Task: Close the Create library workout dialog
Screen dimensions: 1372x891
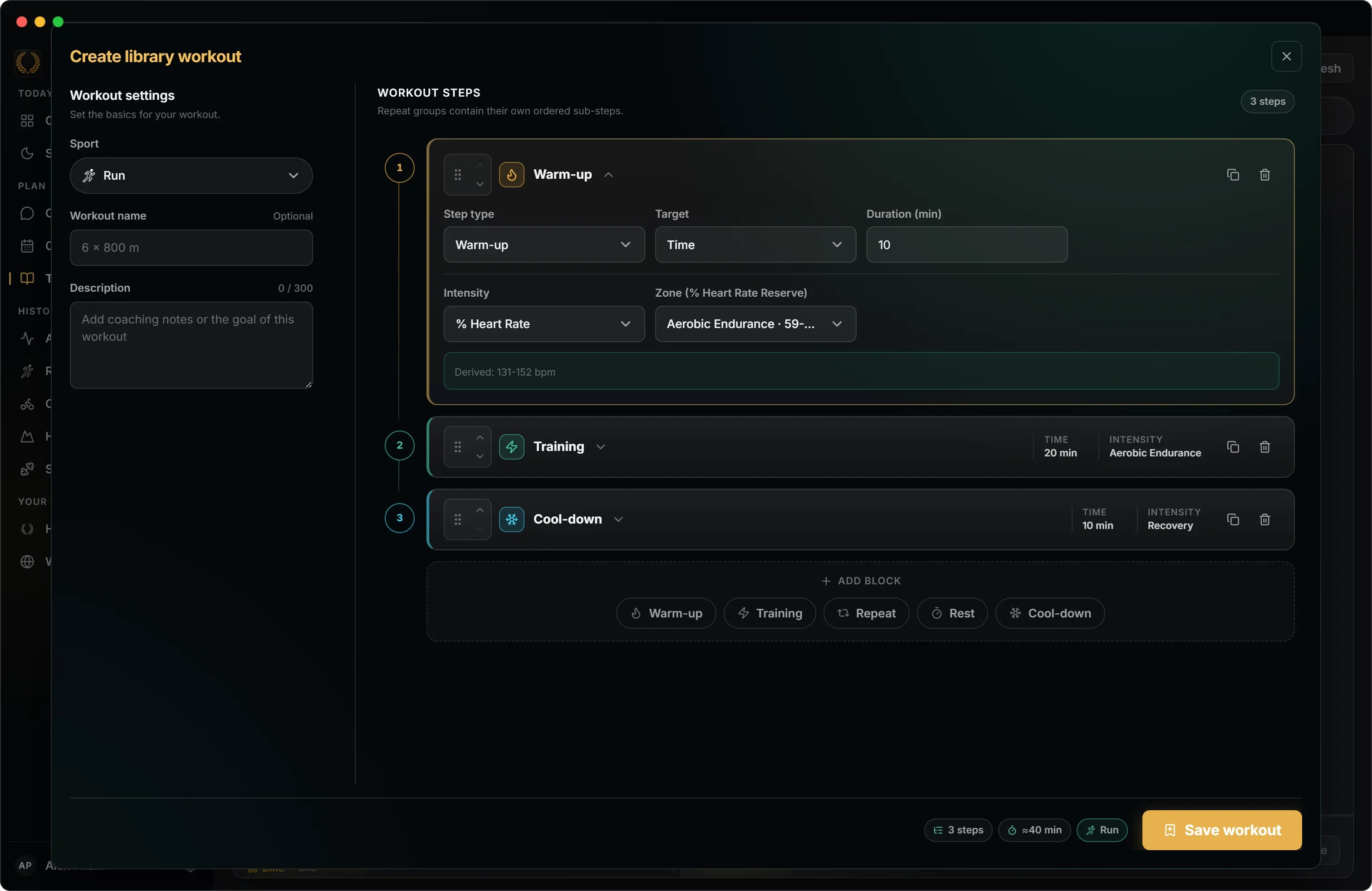Action: click(1286, 56)
